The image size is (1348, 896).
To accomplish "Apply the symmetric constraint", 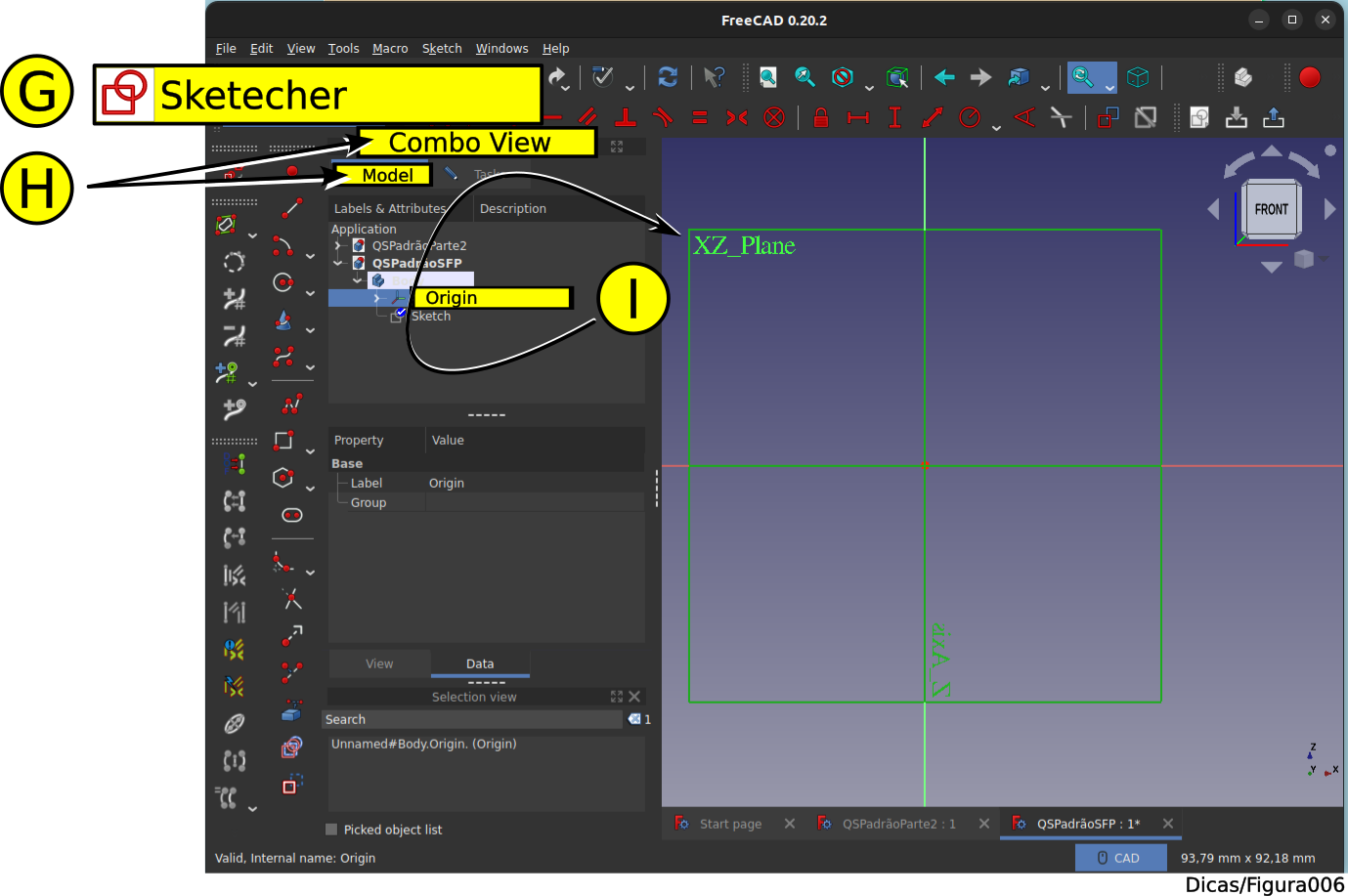I will [x=737, y=117].
